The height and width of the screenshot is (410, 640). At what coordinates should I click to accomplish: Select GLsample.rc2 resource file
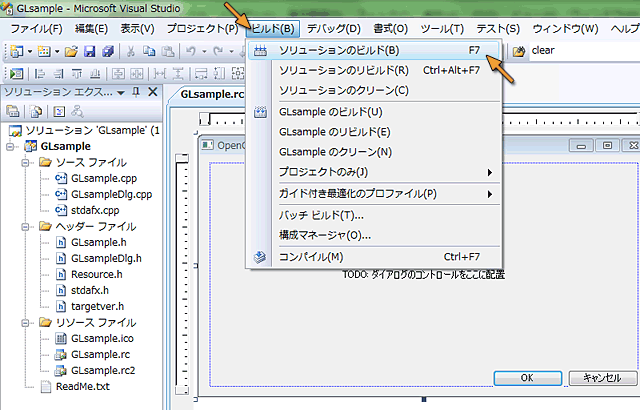[x=103, y=370]
